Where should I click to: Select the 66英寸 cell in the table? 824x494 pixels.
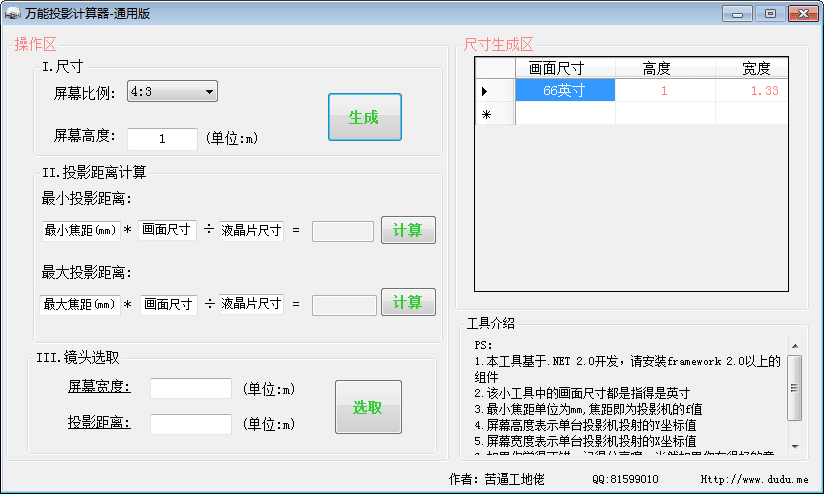point(565,90)
